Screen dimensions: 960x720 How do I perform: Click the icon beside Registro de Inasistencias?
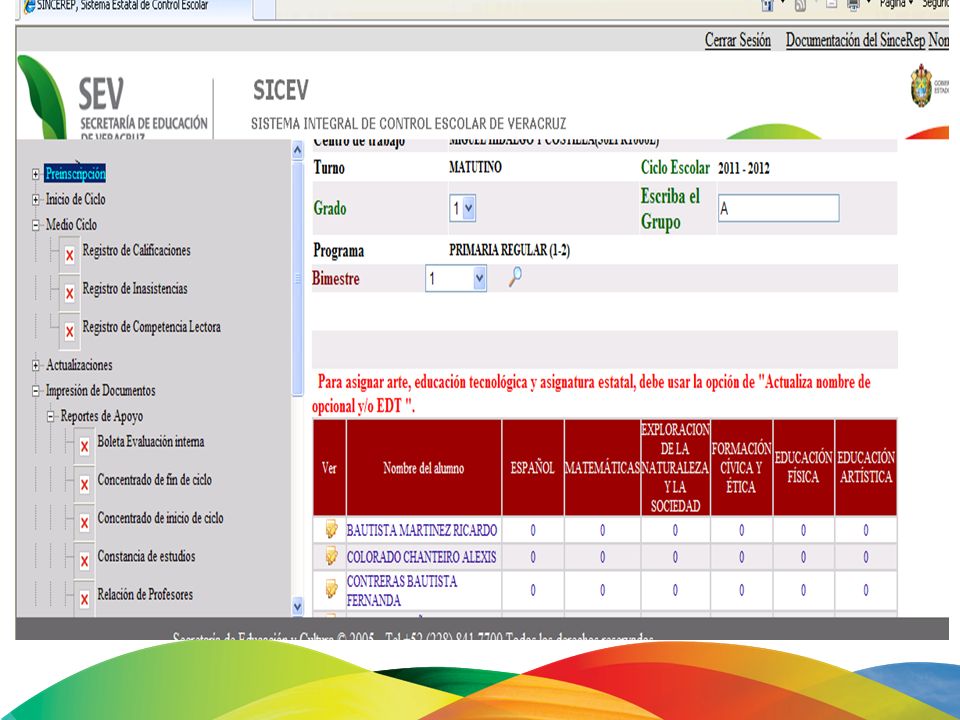69,292
